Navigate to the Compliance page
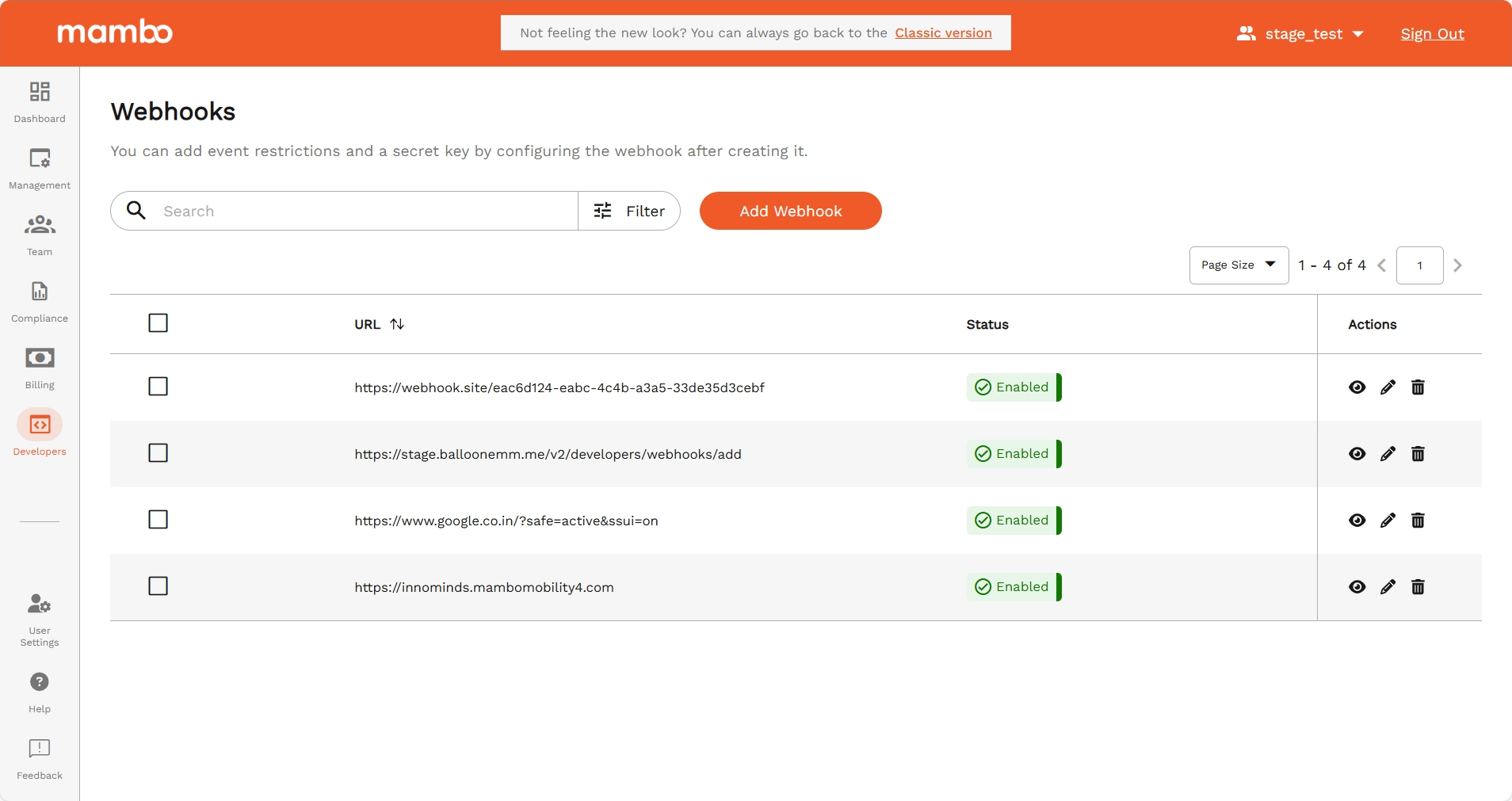 [39, 301]
